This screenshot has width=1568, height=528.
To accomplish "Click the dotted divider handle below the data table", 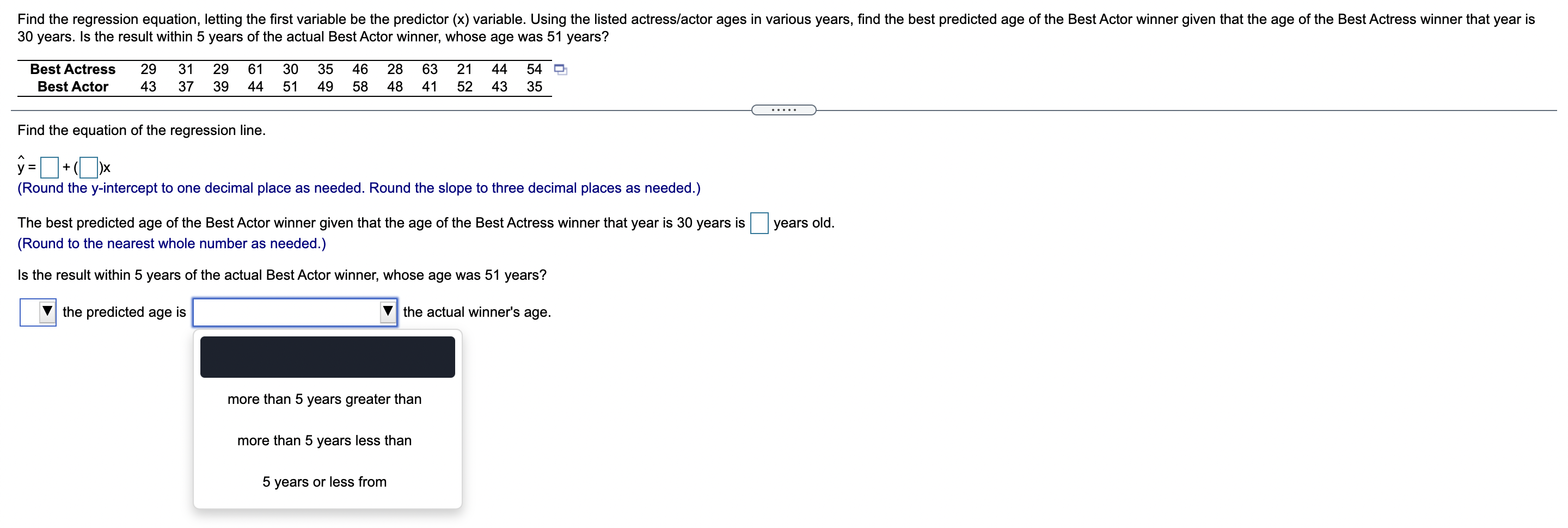I will coord(783,109).
